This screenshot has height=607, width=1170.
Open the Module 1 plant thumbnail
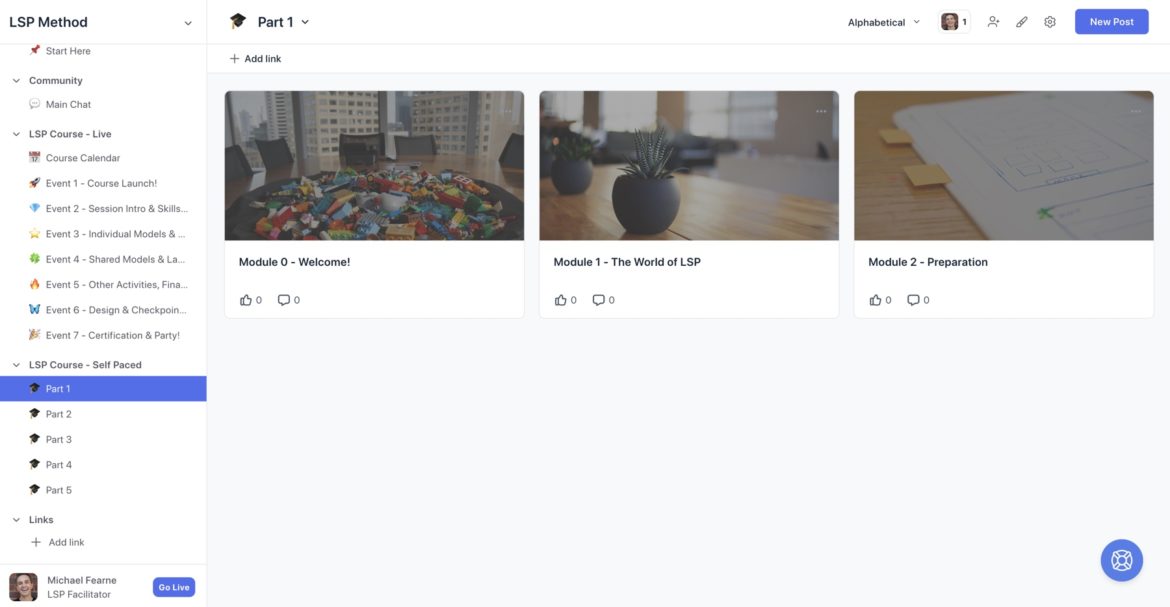pos(689,166)
